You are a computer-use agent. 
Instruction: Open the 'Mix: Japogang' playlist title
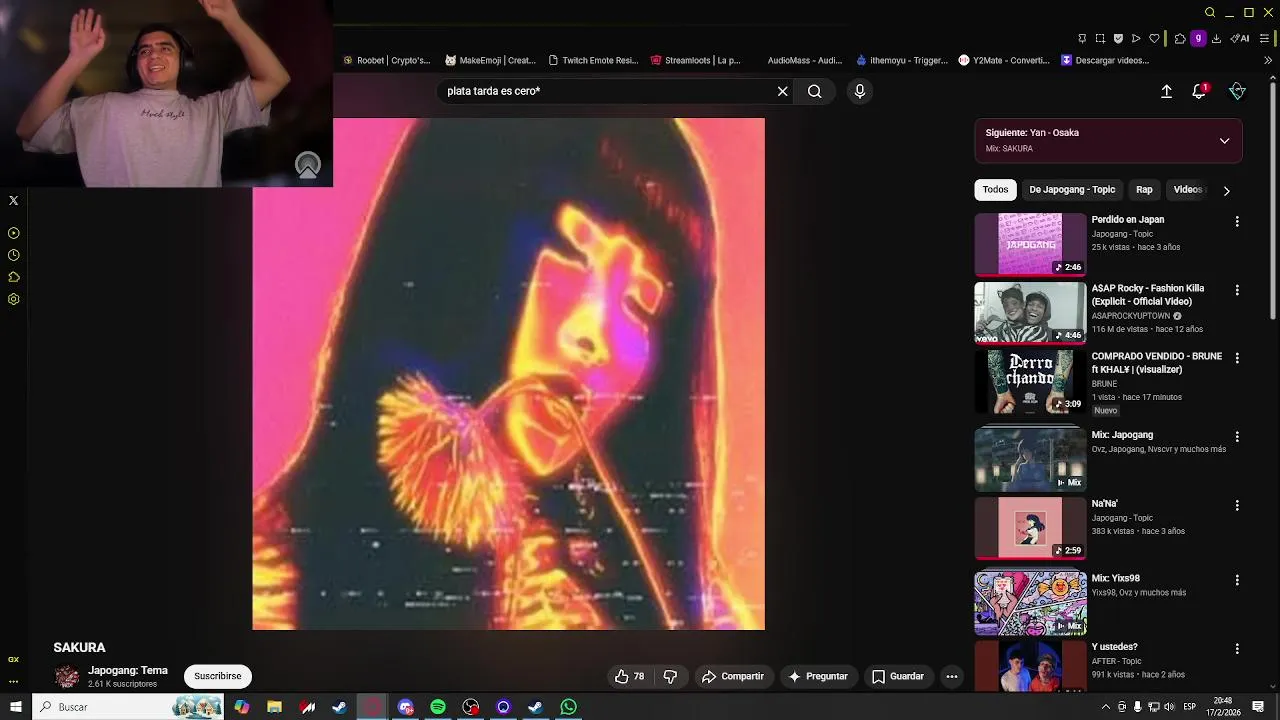point(1122,435)
